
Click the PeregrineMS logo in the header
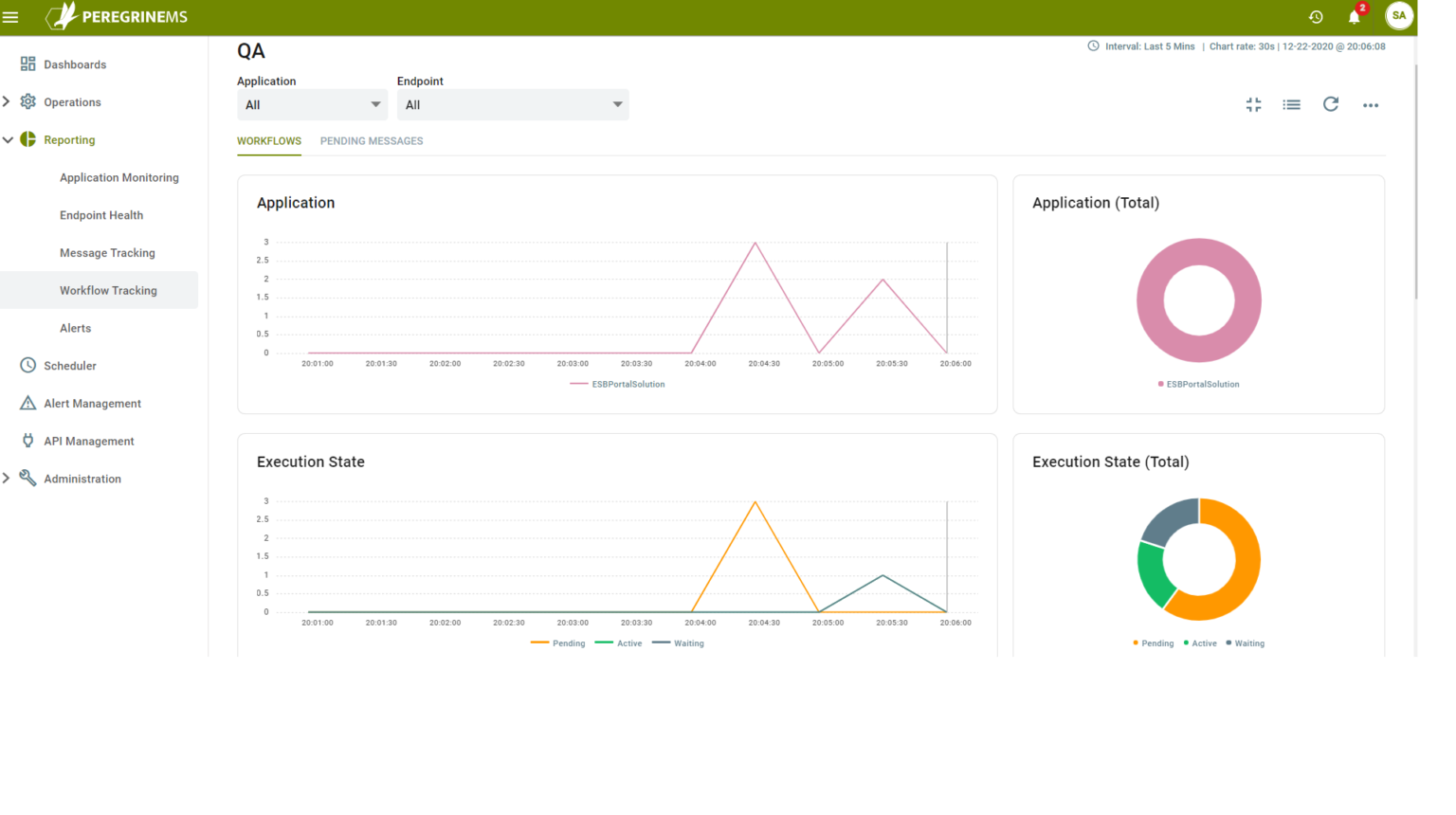[x=116, y=16]
